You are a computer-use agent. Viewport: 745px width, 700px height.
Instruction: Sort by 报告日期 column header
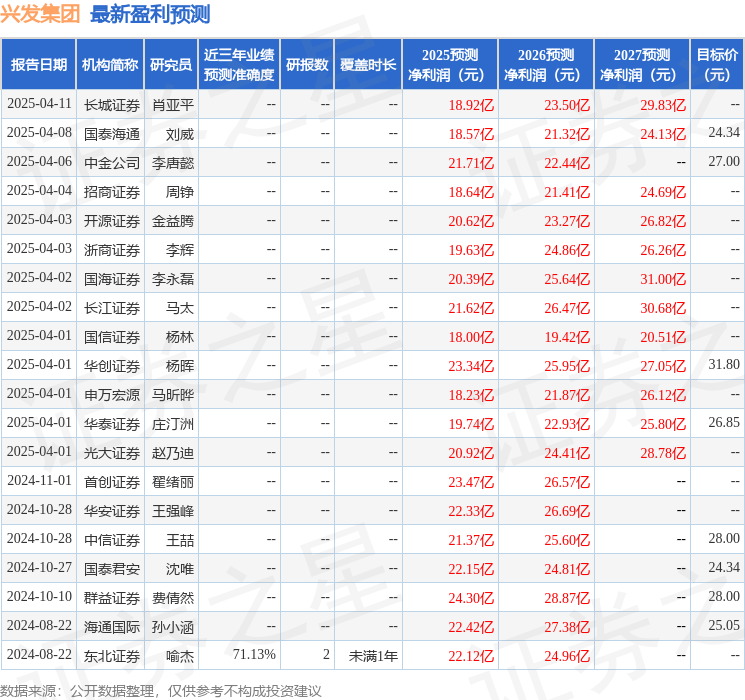pyautogui.click(x=39, y=65)
